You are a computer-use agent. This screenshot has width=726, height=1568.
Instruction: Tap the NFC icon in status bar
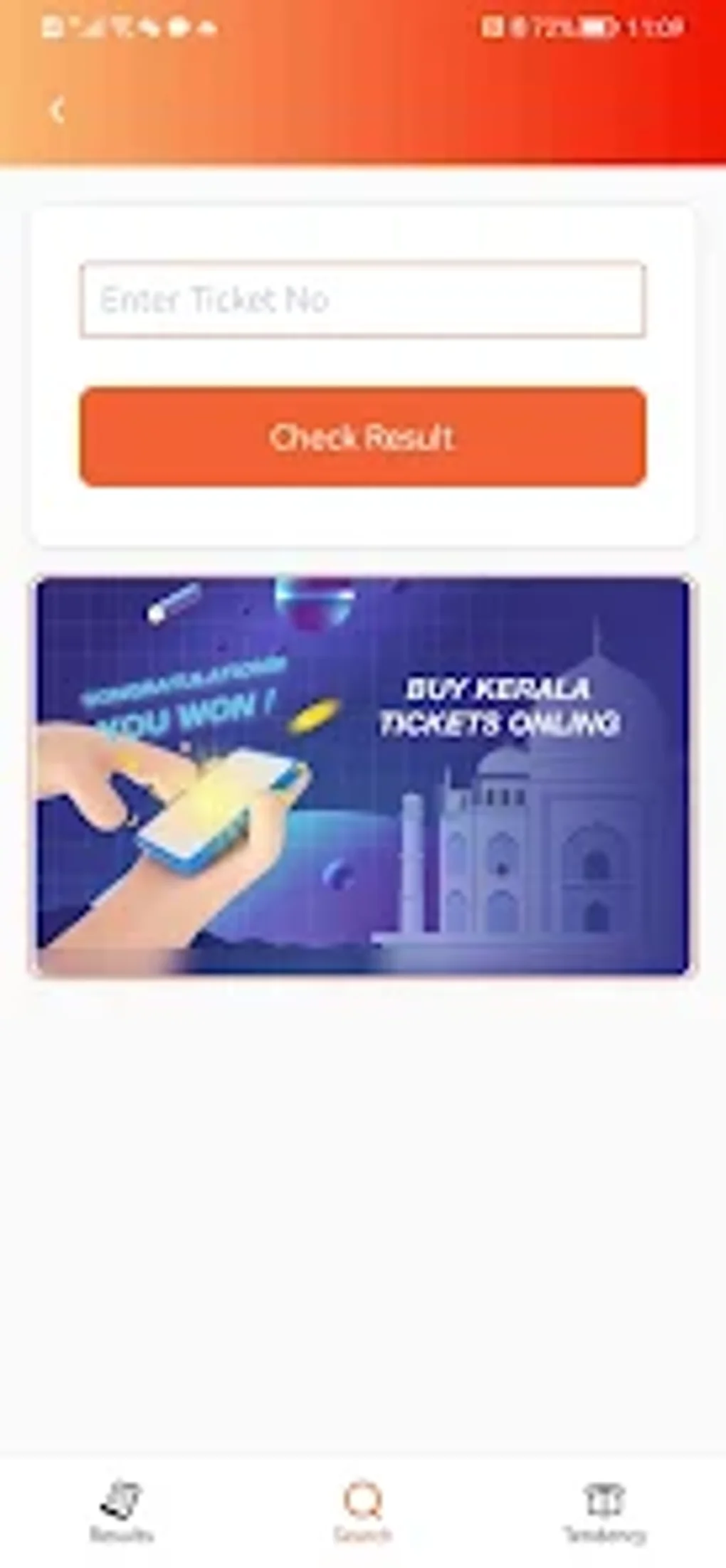(492, 28)
